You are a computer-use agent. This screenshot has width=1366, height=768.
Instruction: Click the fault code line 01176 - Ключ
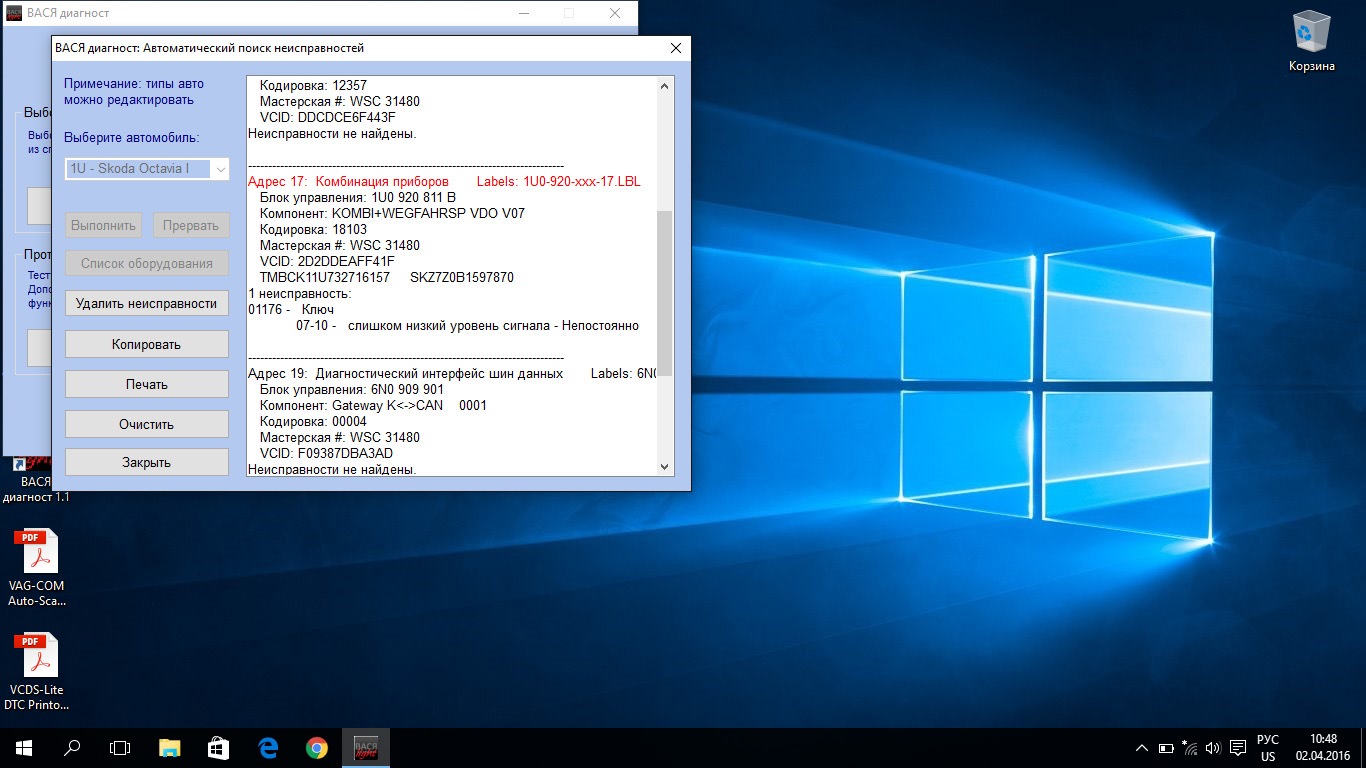pyautogui.click(x=291, y=310)
